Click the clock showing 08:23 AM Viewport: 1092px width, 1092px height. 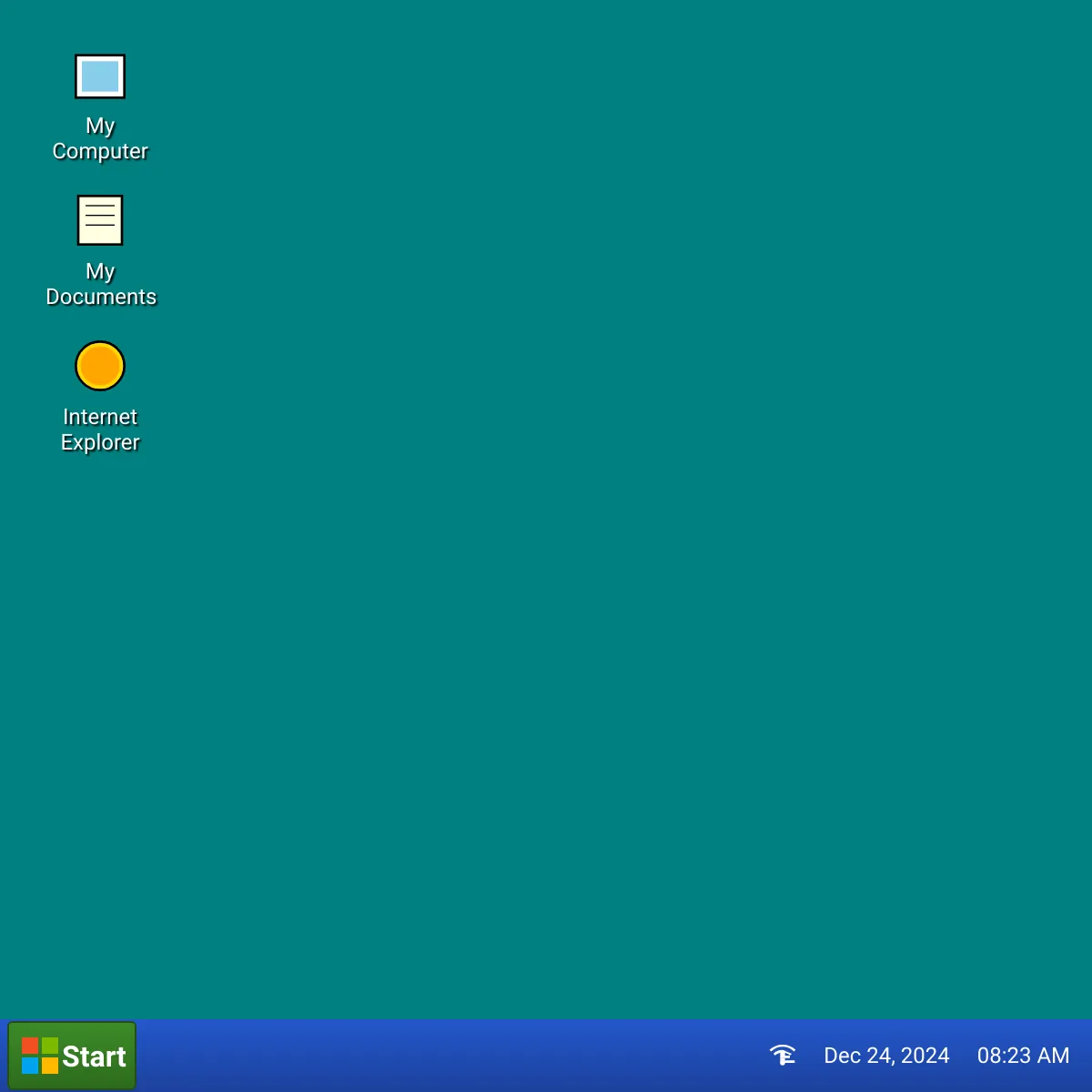pos(1023,1056)
